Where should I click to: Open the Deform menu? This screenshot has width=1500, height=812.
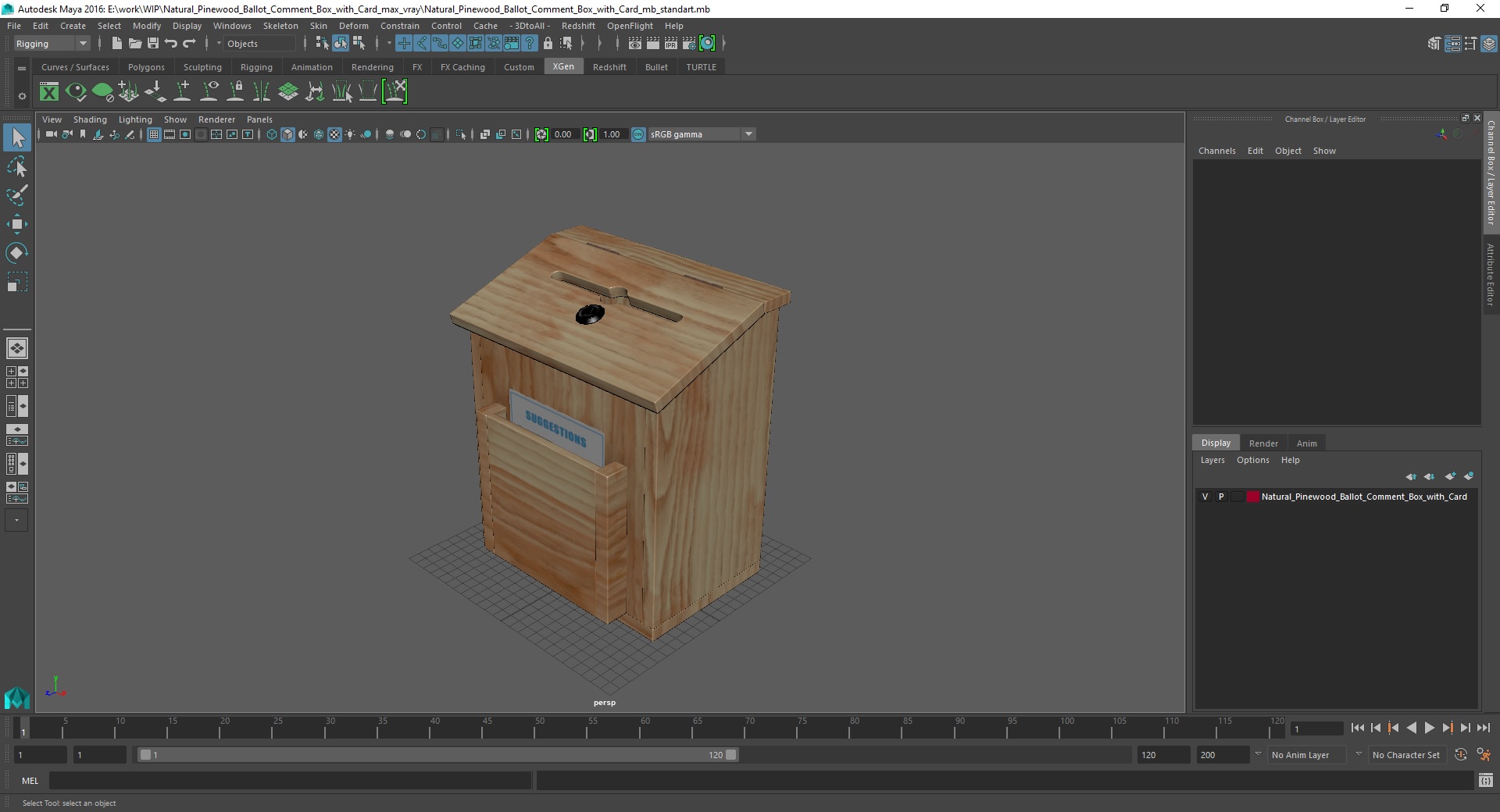(353, 26)
